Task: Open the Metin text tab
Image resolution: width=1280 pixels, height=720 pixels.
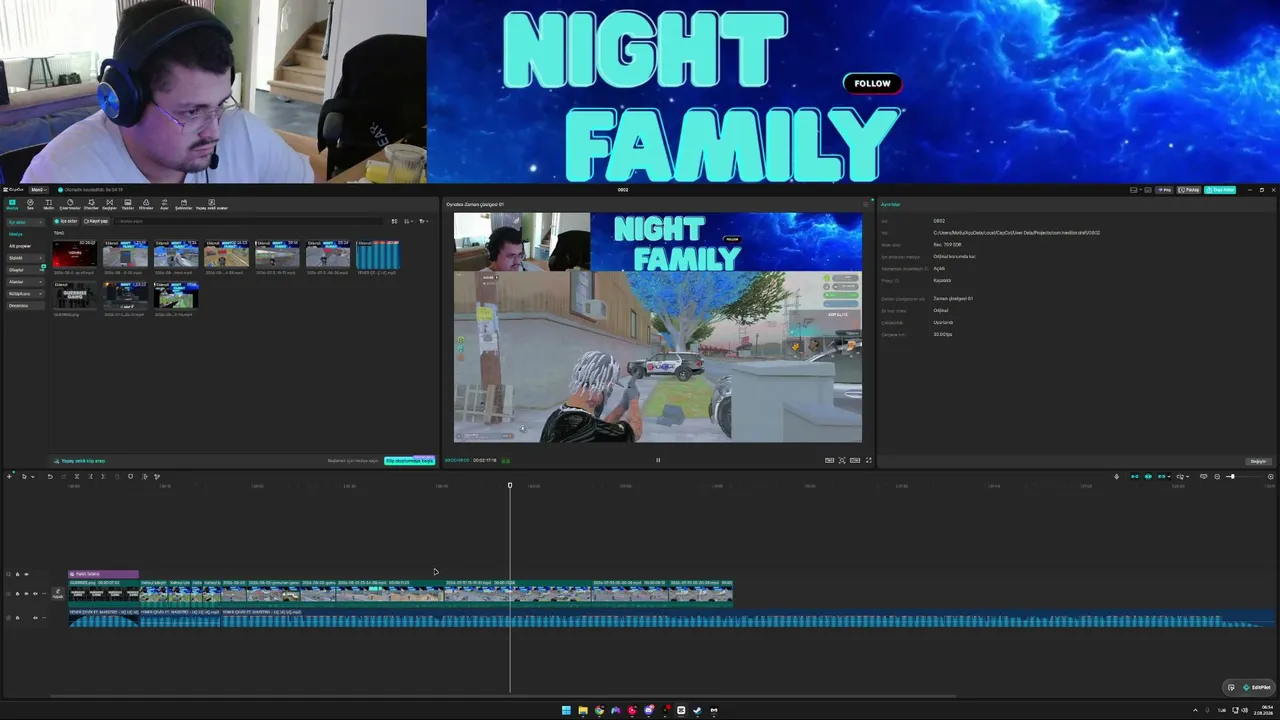Action: (x=48, y=205)
